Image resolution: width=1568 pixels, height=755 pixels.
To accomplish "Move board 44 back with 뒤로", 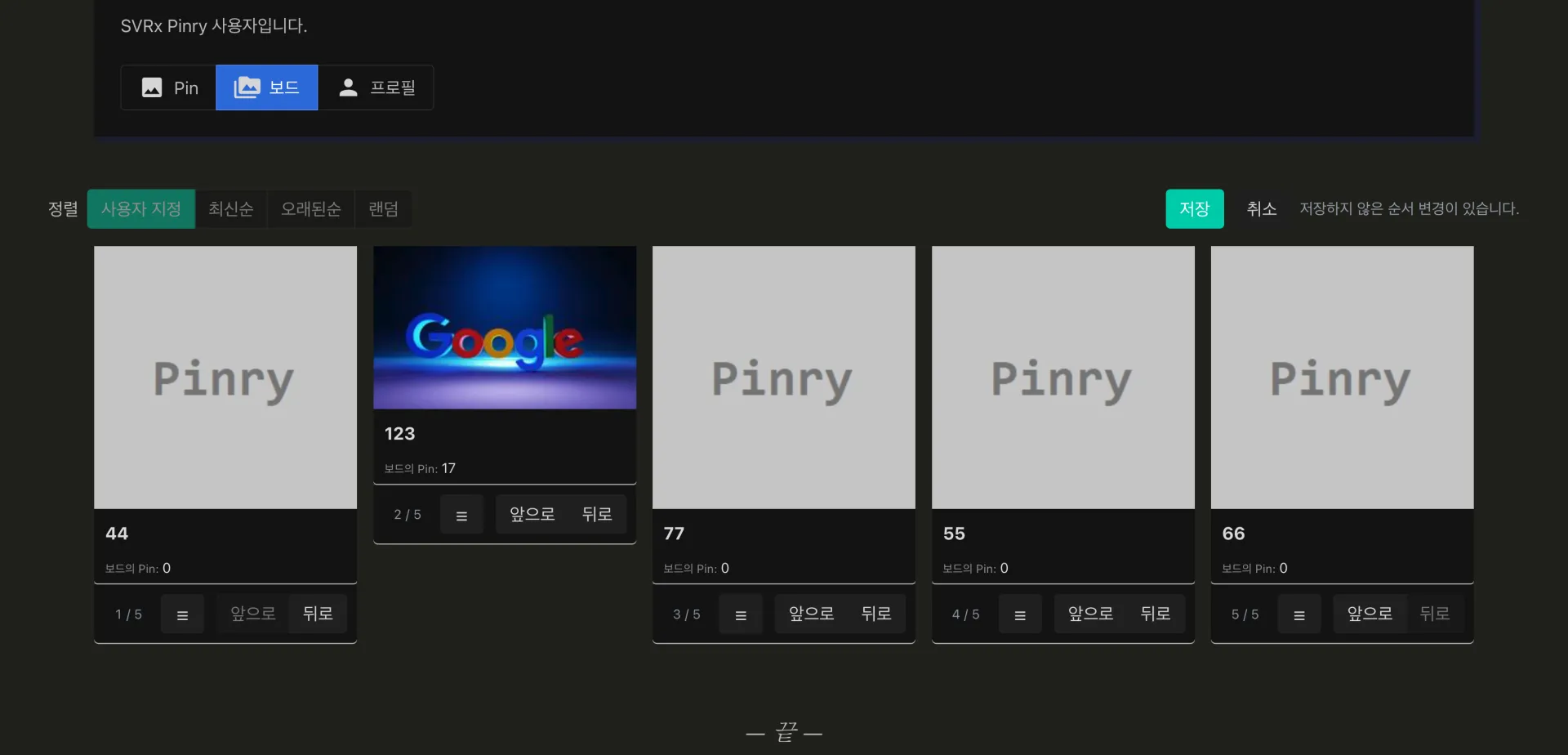I will [x=318, y=614].
